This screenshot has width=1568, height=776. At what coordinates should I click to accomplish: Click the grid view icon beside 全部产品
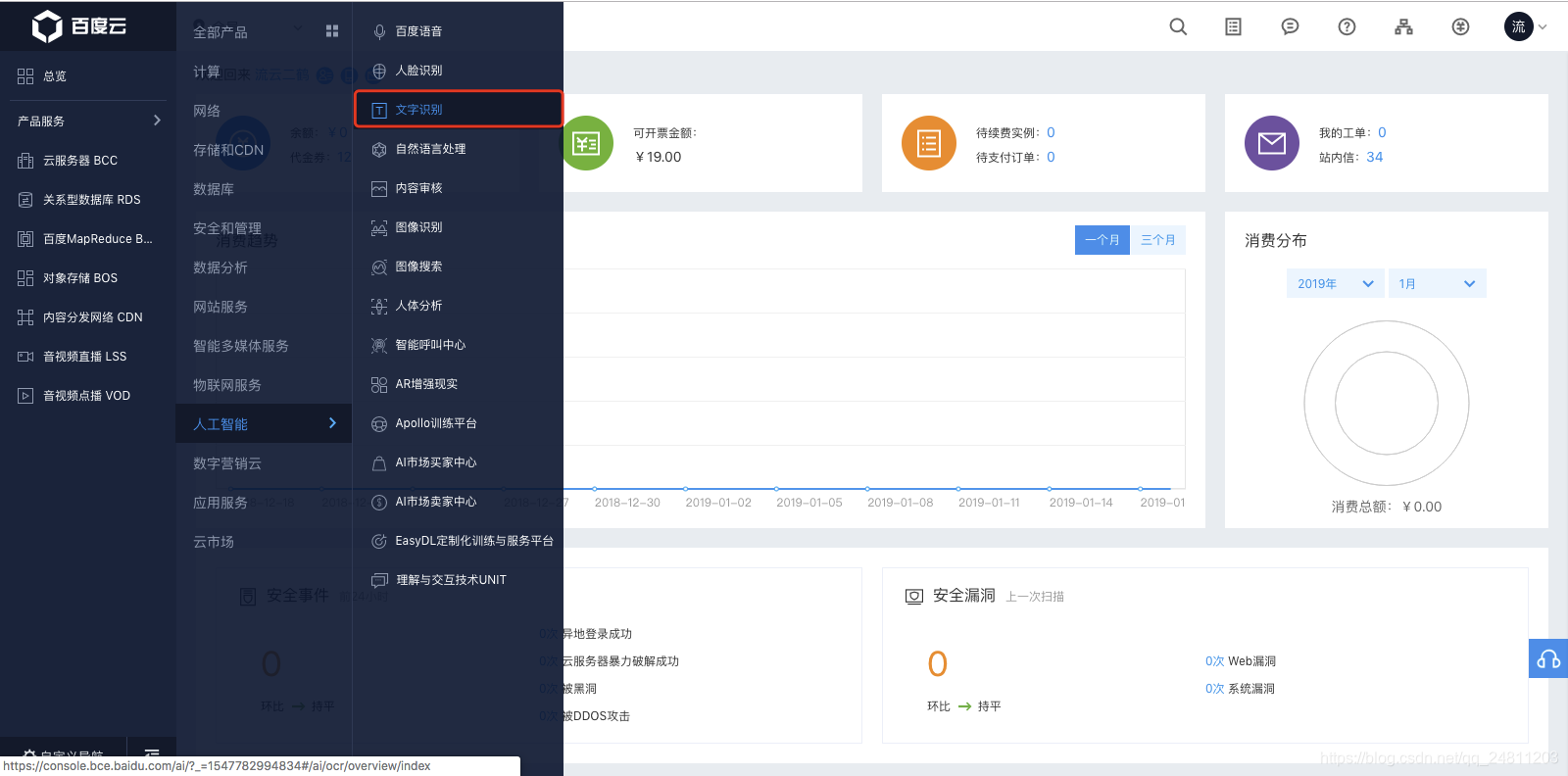(x=332, y=31)
